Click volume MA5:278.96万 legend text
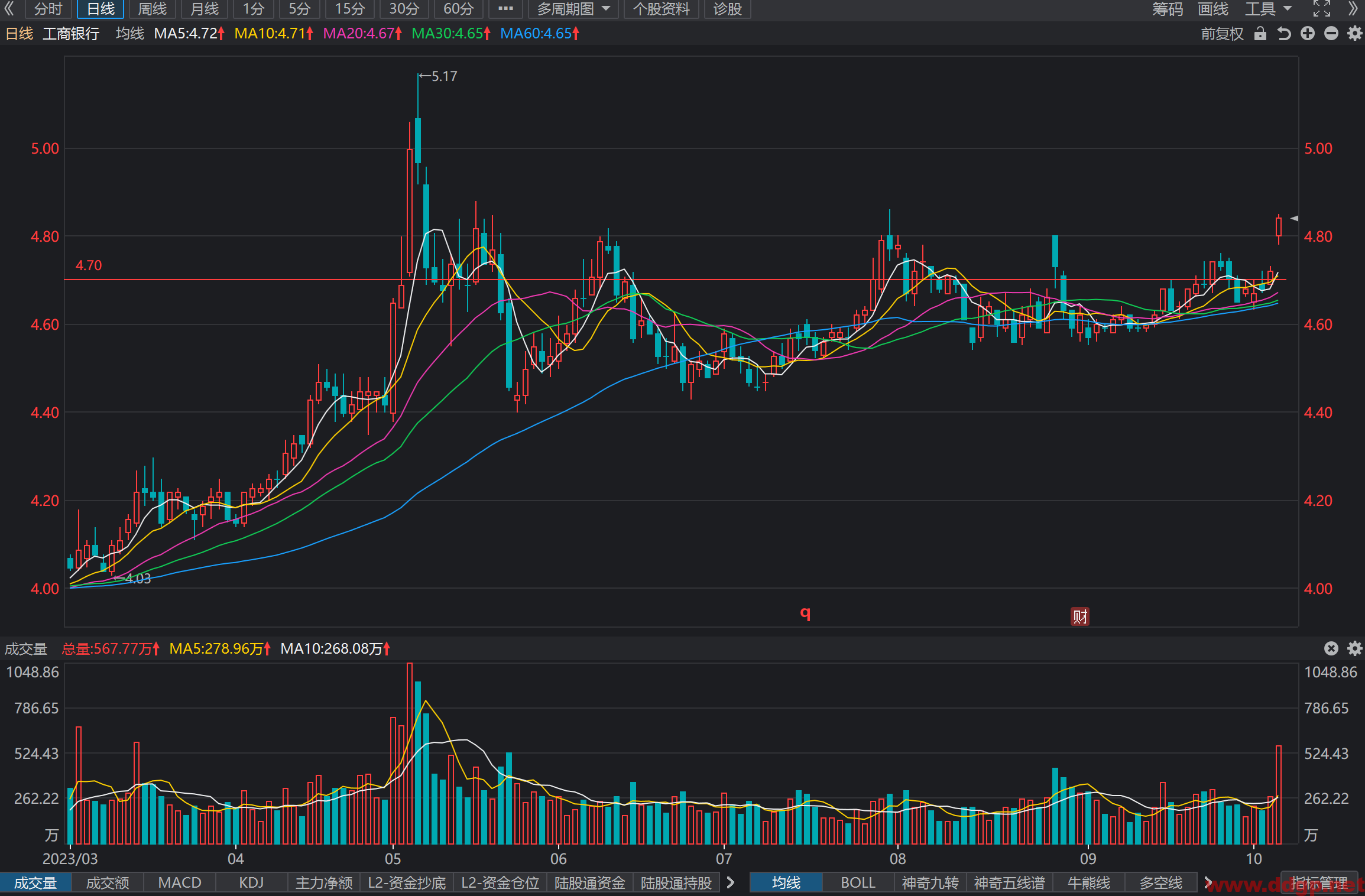 220,648
